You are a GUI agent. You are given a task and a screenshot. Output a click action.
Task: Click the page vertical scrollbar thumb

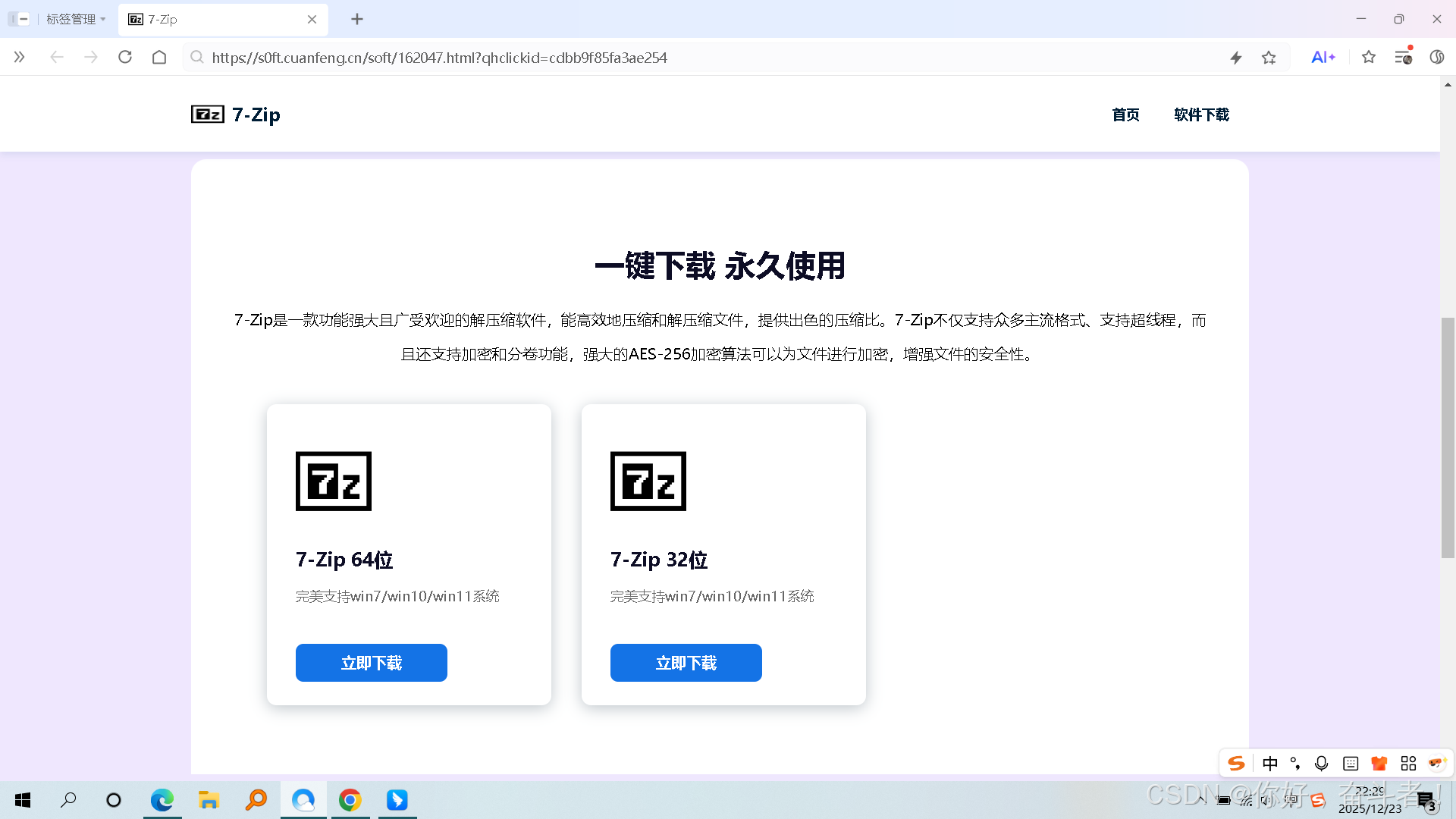click(x=1448, y=438)
